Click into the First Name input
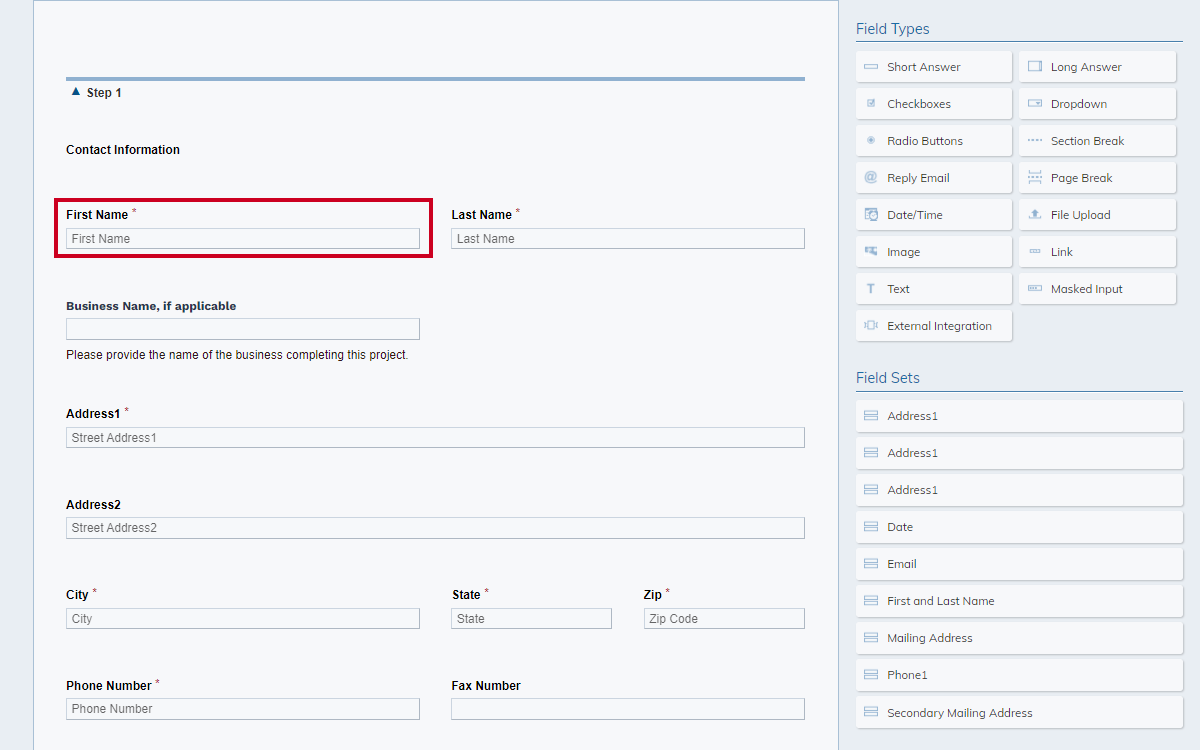Viewport: 1200px width, 750px height. click(243, 239)
